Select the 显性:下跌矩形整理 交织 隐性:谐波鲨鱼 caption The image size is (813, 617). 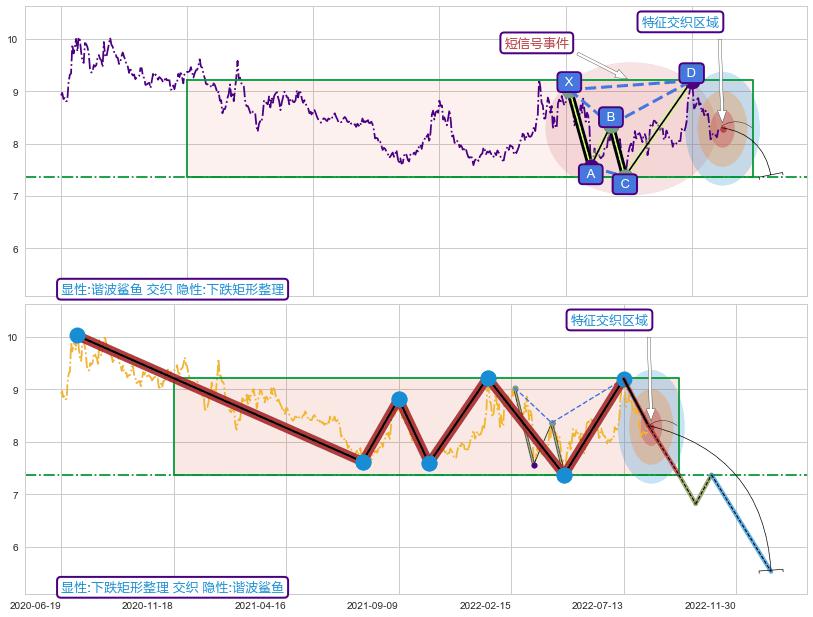click(173, 587)
